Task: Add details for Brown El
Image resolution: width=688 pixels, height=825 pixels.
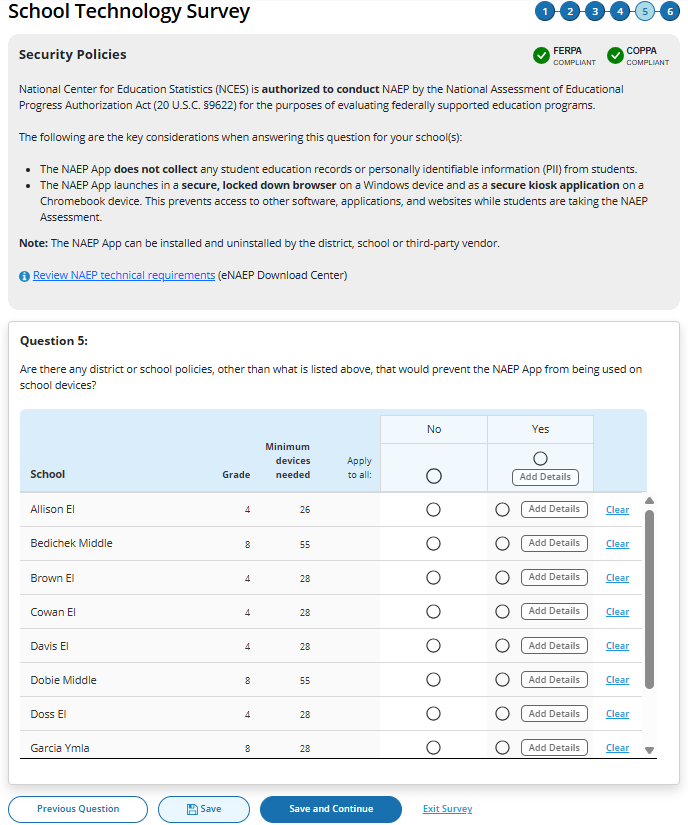Action: 554,577
